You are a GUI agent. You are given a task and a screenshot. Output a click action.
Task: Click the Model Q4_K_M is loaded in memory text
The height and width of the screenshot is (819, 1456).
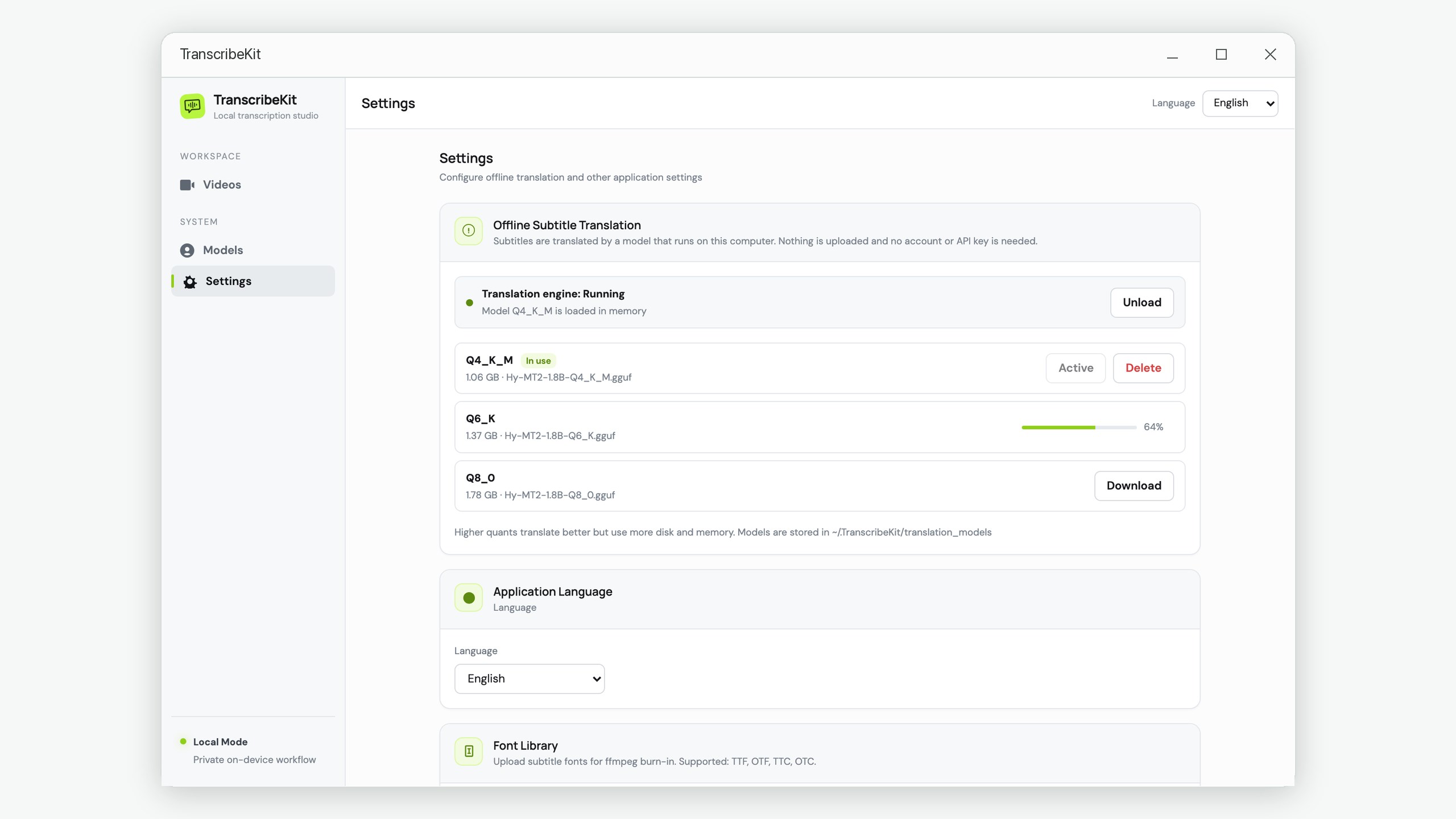pyautogui.click(x=564, y=311)
